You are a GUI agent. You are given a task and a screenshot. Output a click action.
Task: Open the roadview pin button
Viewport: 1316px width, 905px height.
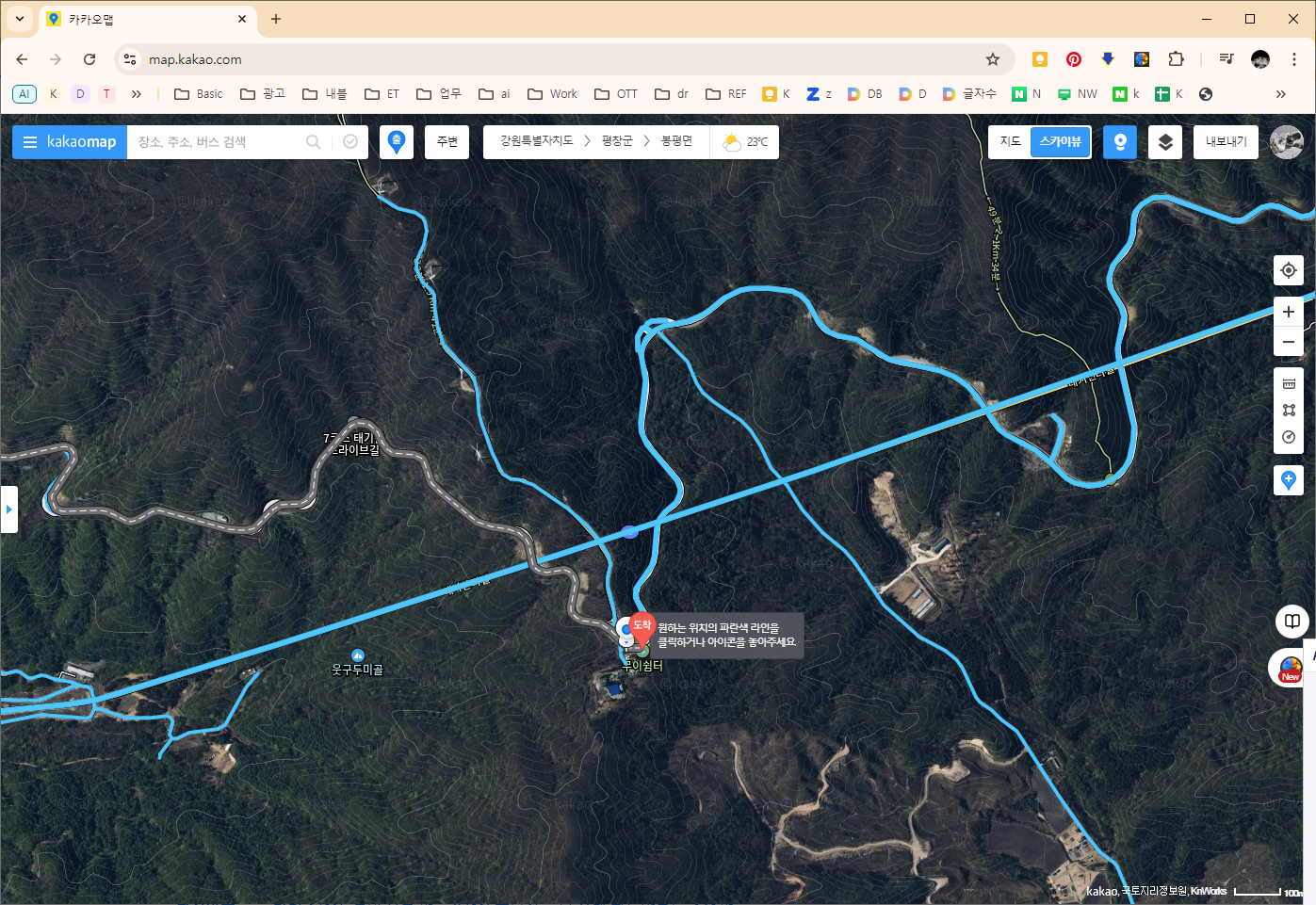click(1120, 142)
